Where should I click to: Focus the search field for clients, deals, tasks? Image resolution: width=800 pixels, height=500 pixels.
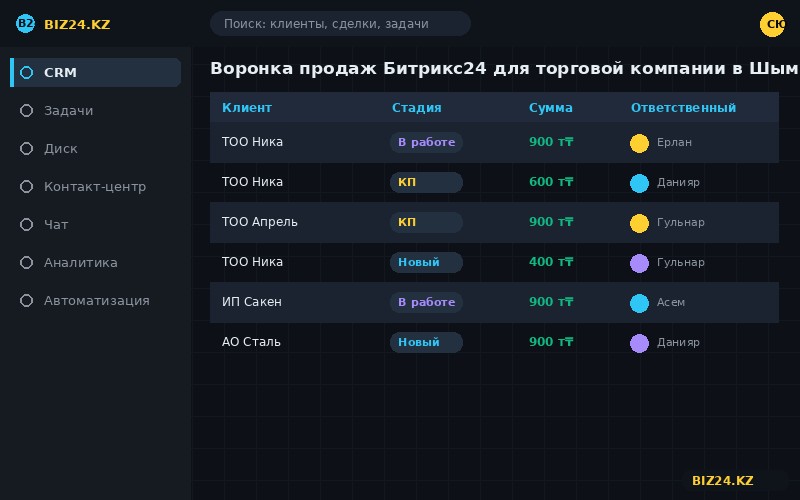click(340, 23)
